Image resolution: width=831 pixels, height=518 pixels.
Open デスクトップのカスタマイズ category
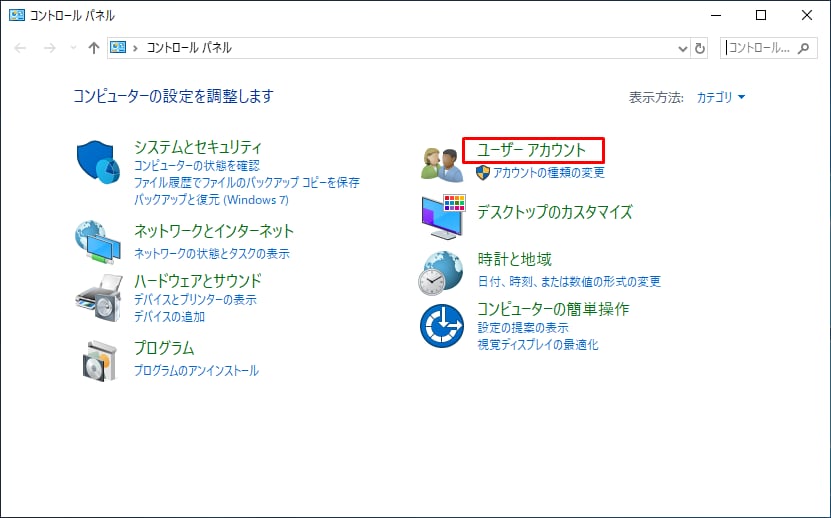pos(554,212)
